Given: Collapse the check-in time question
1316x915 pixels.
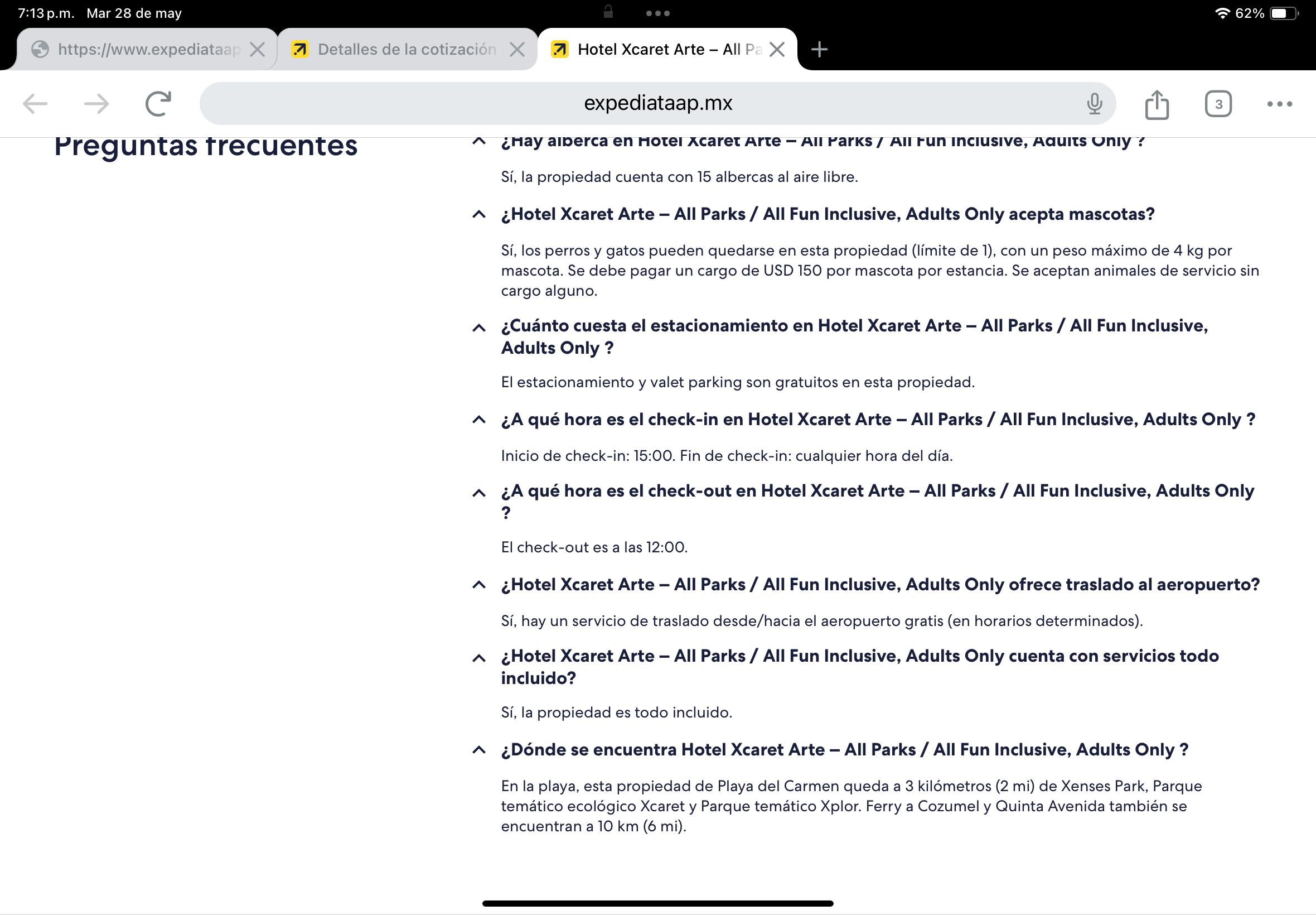Looking at the screenshot, I should pyautogui.click(x=479, y=420).
